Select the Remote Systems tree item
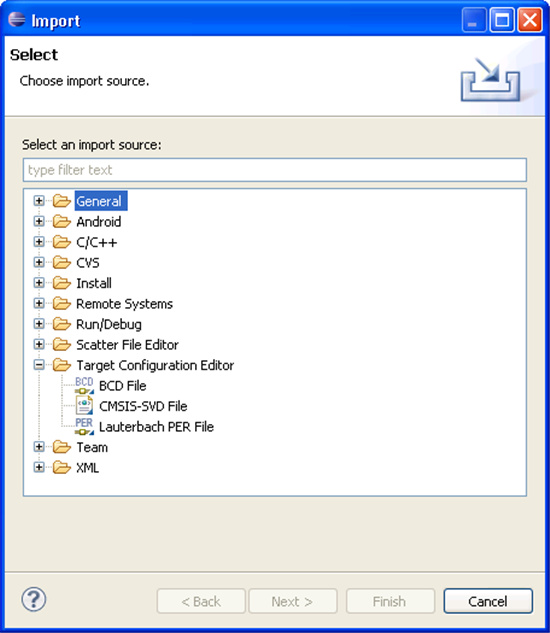This screenshot has width=550, height=633. [x=124, y=304]
